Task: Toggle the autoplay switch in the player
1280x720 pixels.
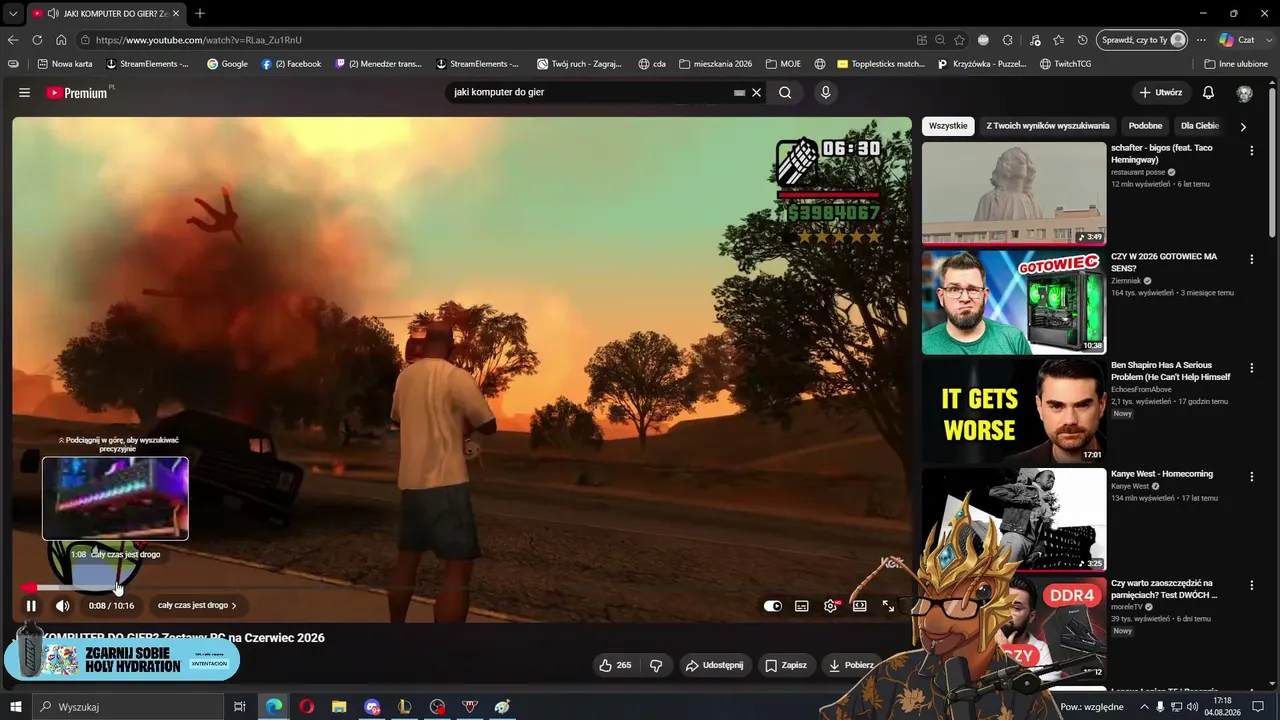Action: point(773,606)
